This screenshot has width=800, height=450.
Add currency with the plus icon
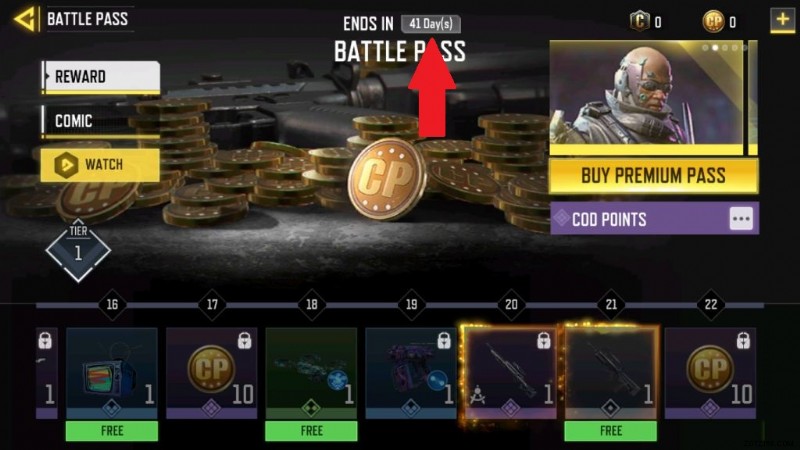point(782,20)
